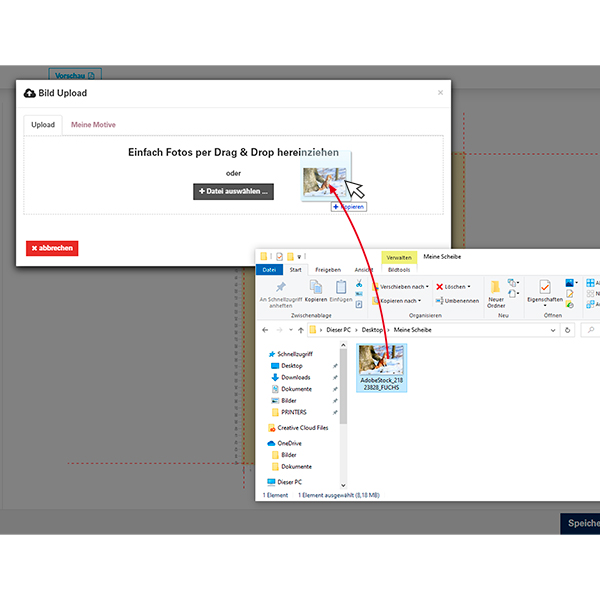Image resolution: width=600 pixels, height=600 pixels.
Task: Click the 'Kopieren' ribbon icon
Action: point(315,288)
